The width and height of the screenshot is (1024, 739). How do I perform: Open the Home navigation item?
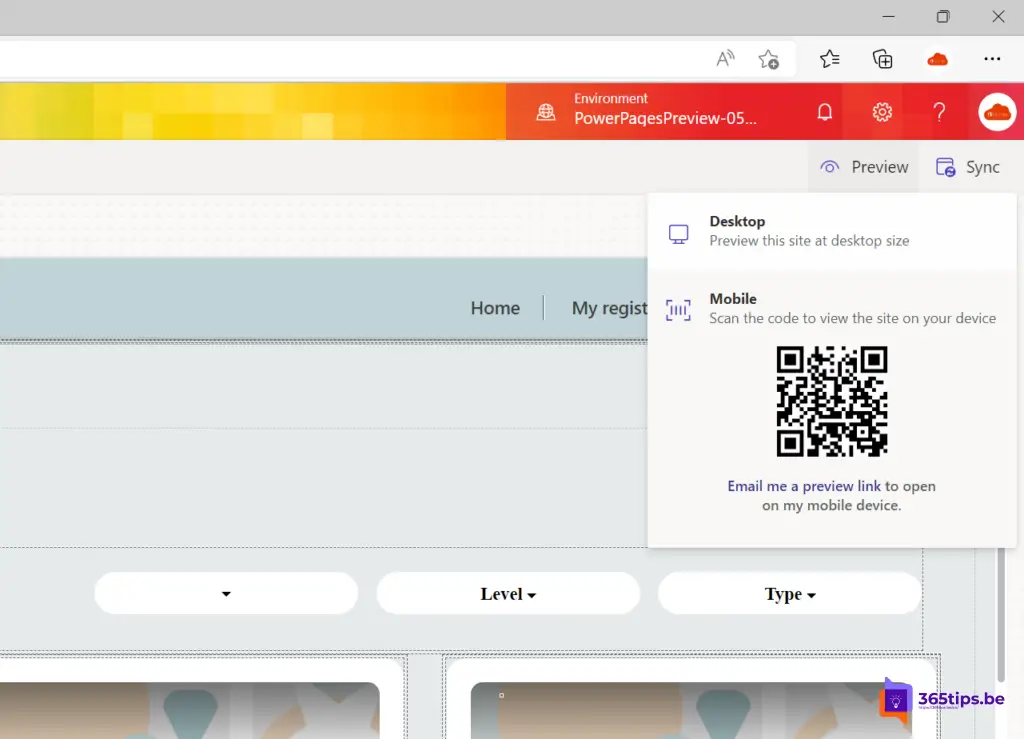(x=495, y=308)
